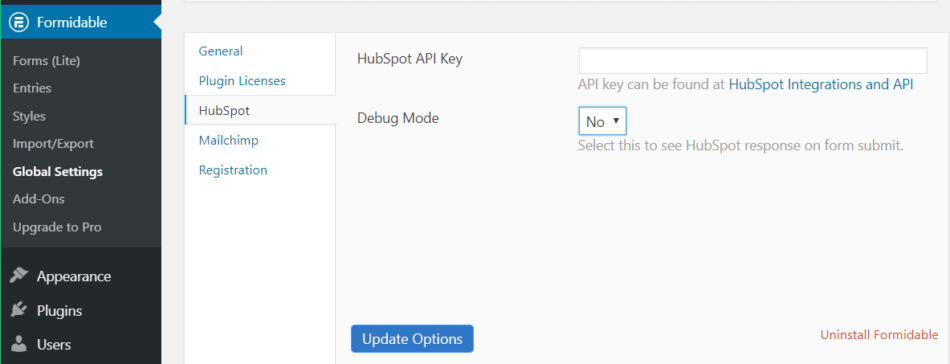
Task: Open the Styles submenu item
Action: [29, 116]
